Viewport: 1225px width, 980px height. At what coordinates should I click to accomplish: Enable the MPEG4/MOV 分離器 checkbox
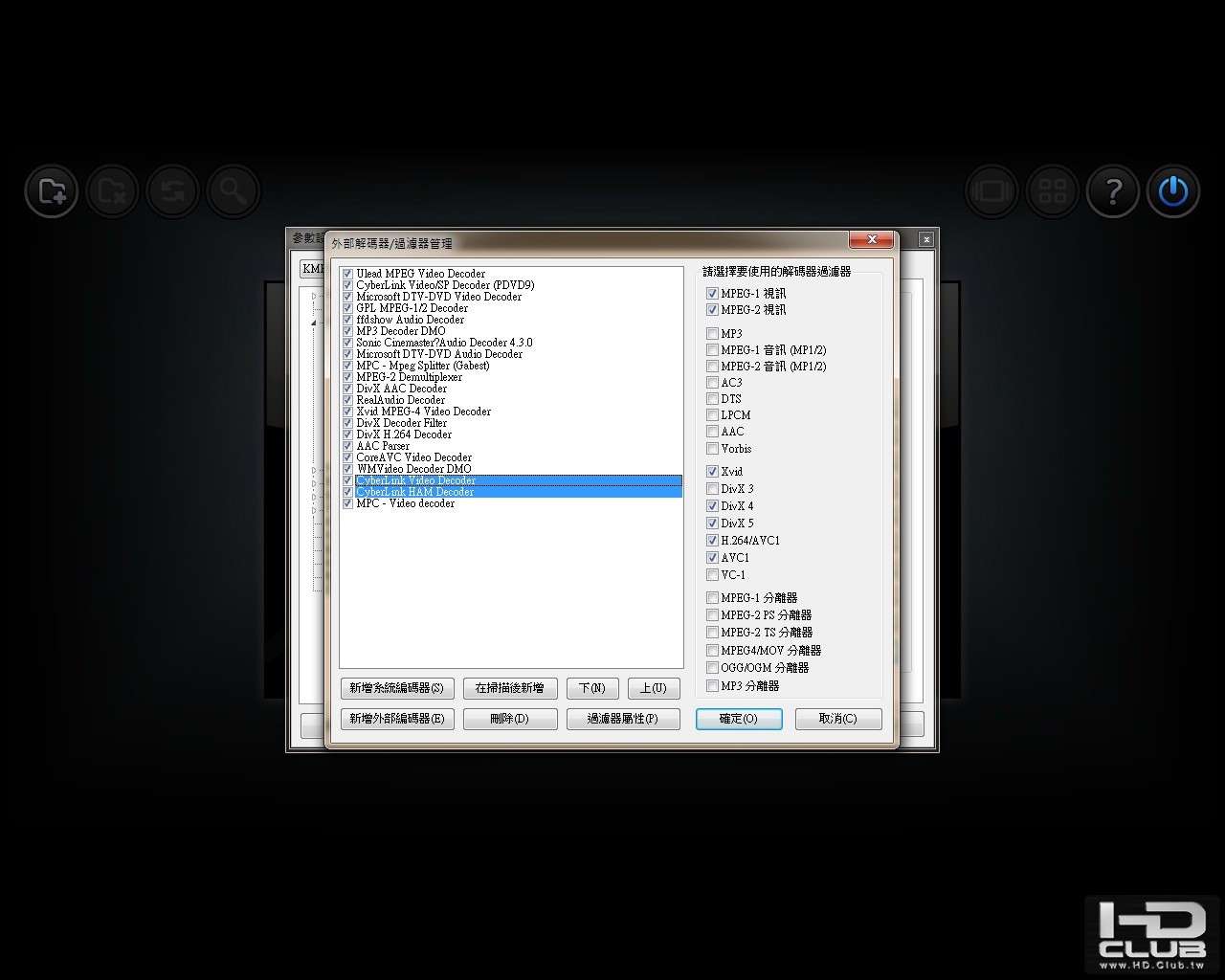(x=712, y=651)
